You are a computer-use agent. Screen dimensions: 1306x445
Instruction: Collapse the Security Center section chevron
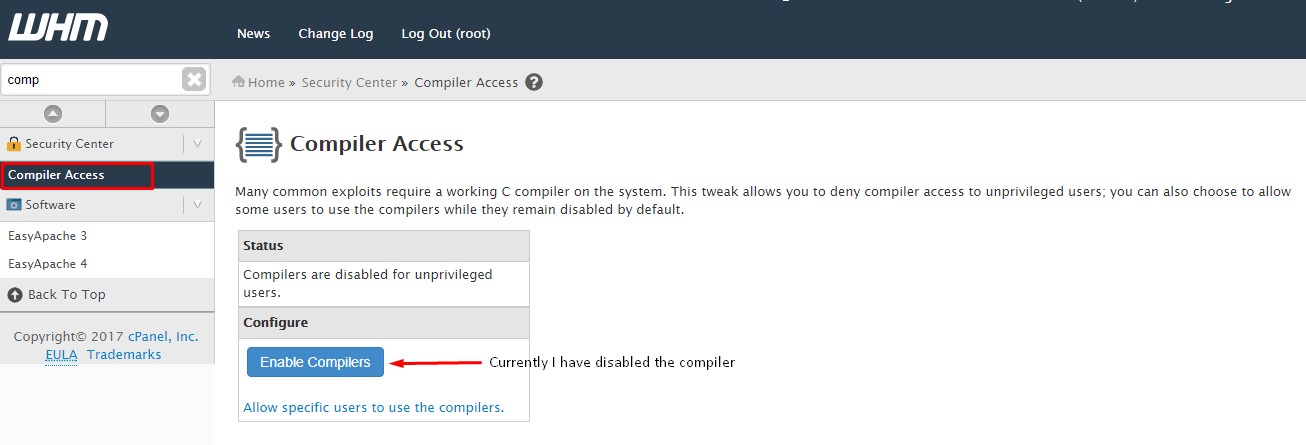pos(198,144)
